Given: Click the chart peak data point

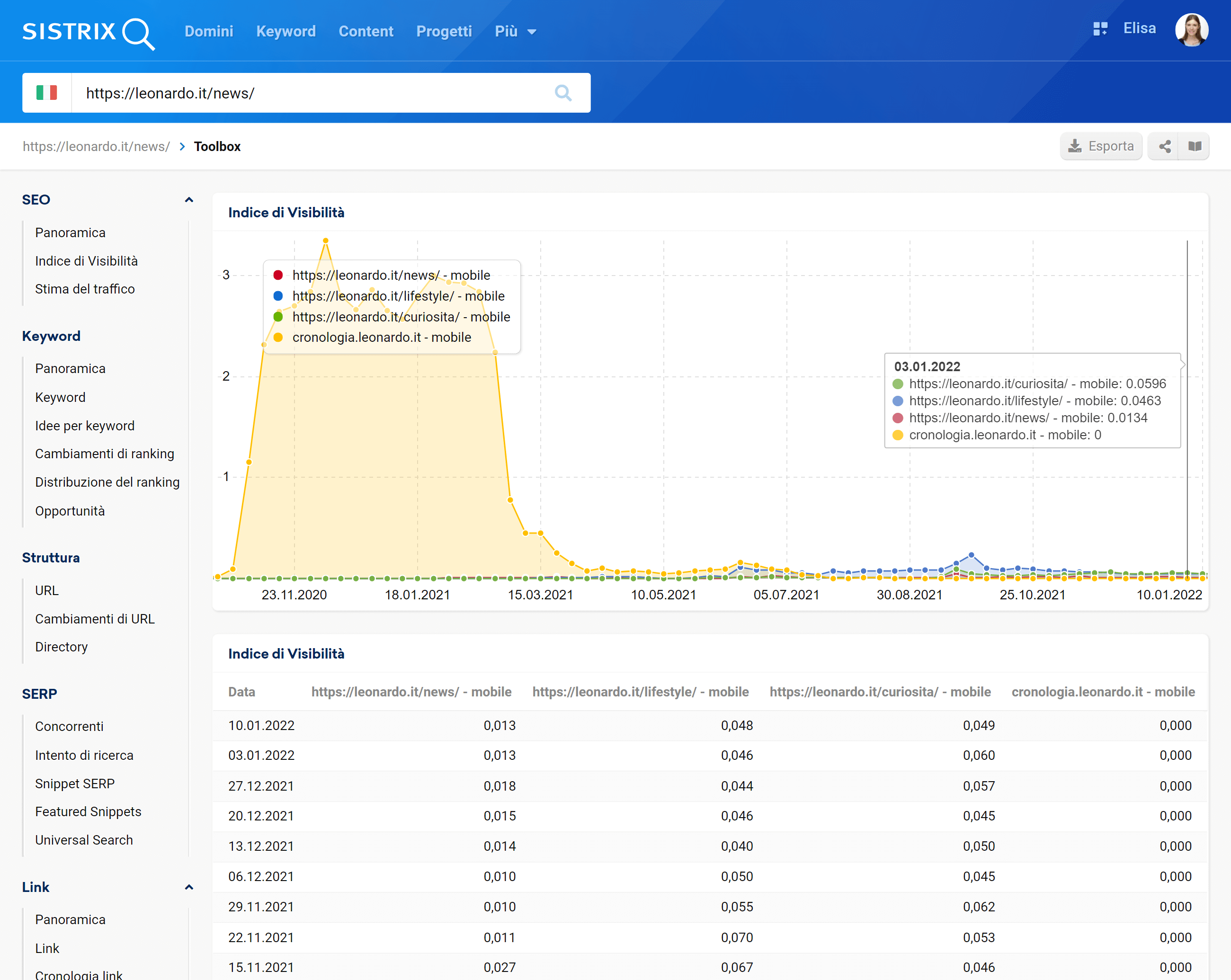Looking at the screenshot, I should pyautogui.click(x=325, y=241).
